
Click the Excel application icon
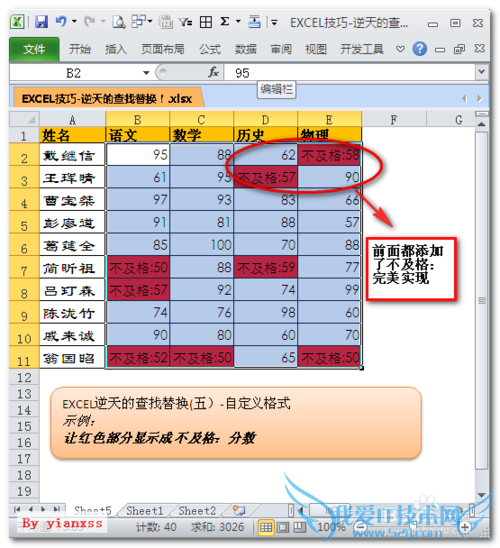(x=17, y=22)
